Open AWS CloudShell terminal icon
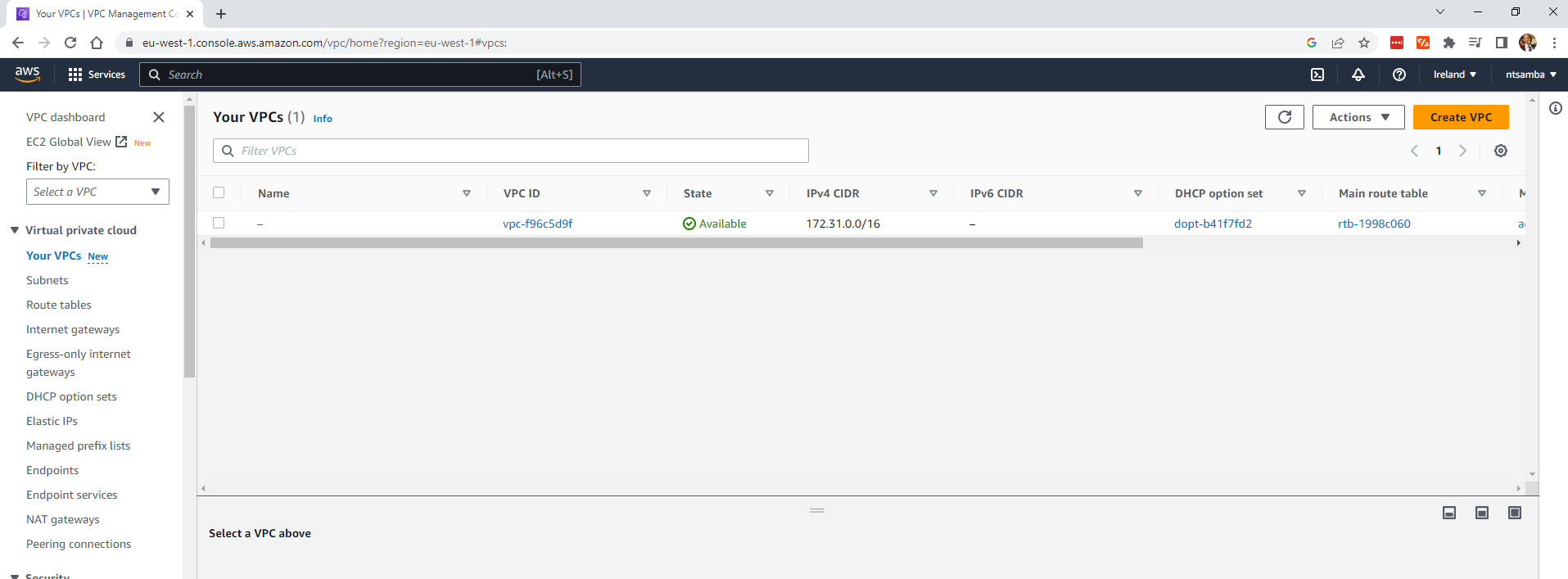This screenshot has width=1568, height=579. pyautogui.click(x=1317, y=75)
